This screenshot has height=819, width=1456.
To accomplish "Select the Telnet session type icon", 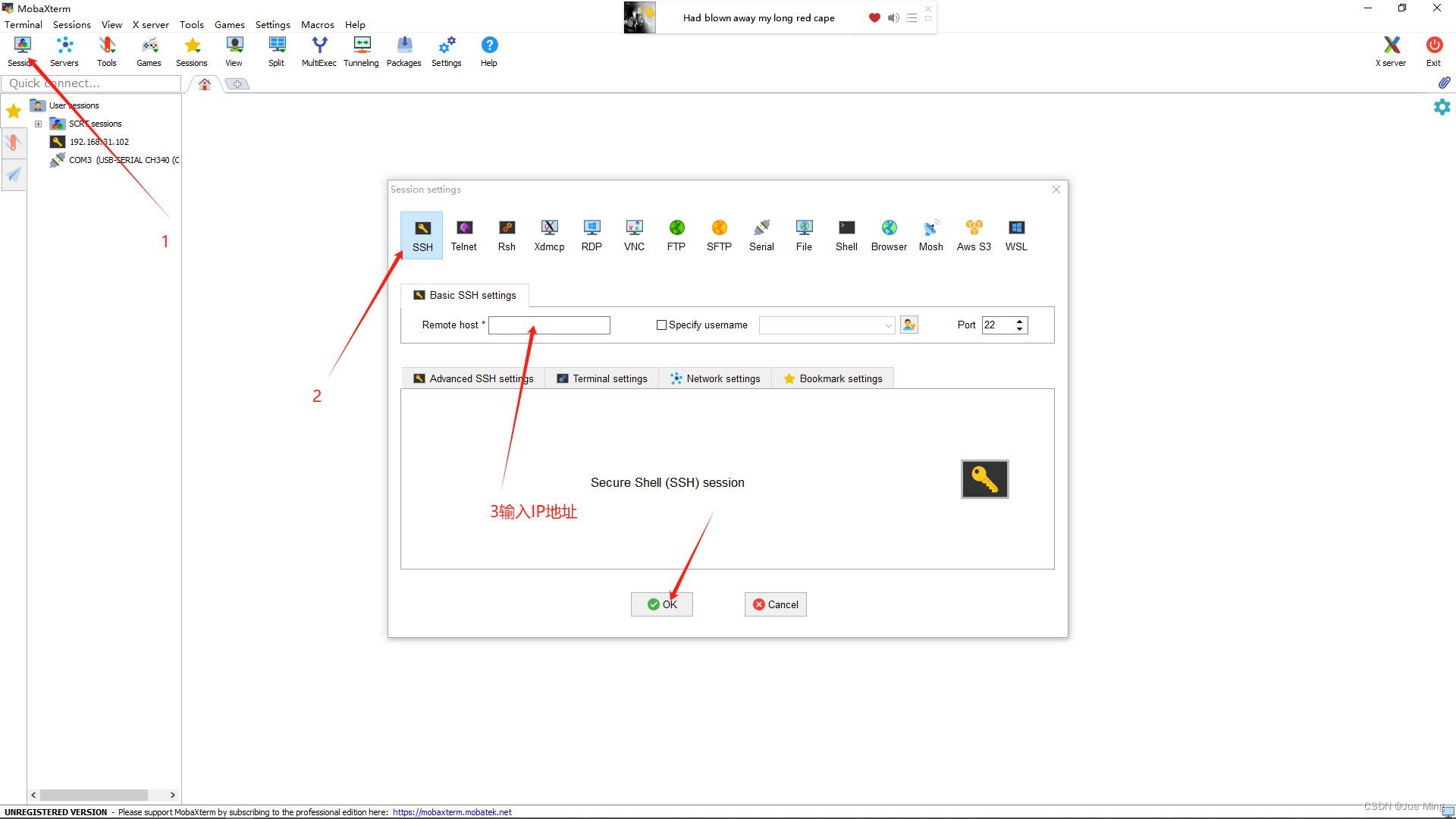I will [464, 234].
